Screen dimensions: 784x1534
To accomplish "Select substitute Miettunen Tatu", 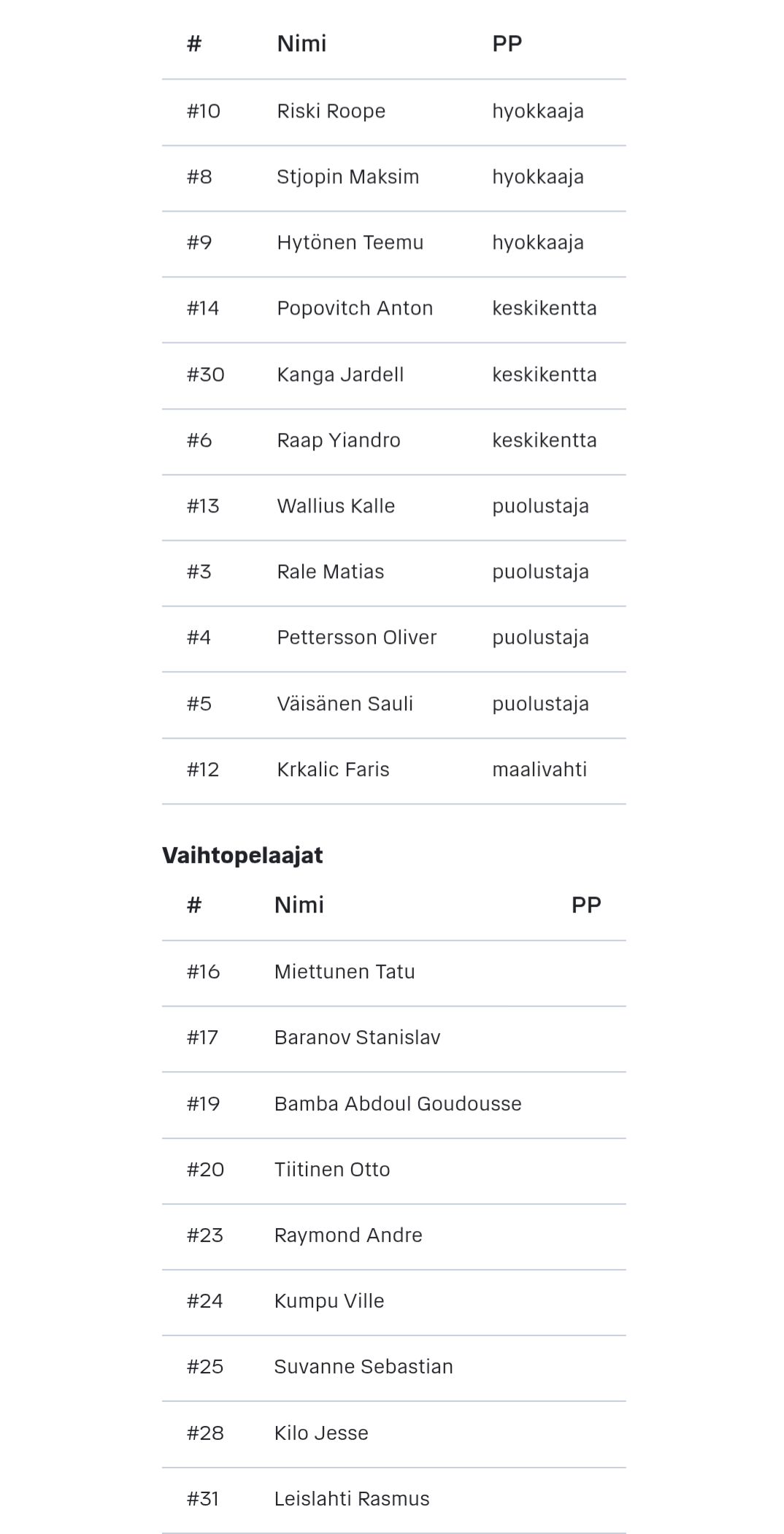I will (345, 972).
